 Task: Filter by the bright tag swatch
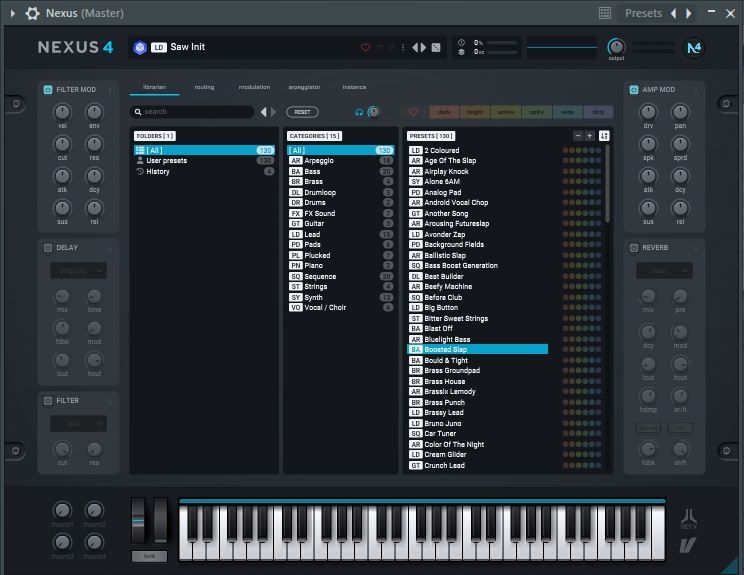[x=475, y=112]
